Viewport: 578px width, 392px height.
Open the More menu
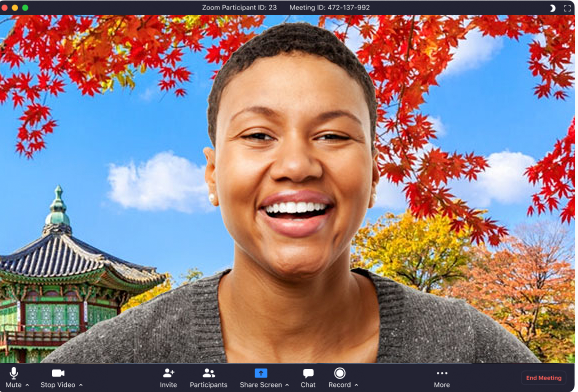tap(442, 378)
